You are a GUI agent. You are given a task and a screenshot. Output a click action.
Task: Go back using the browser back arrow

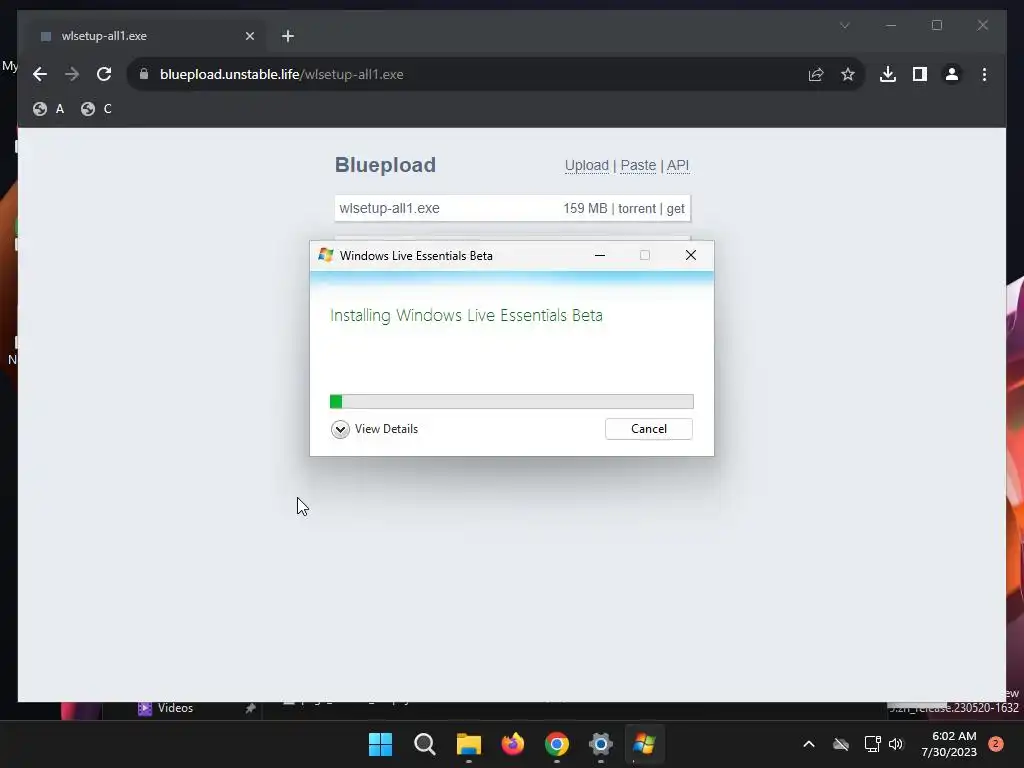[40, 74]
